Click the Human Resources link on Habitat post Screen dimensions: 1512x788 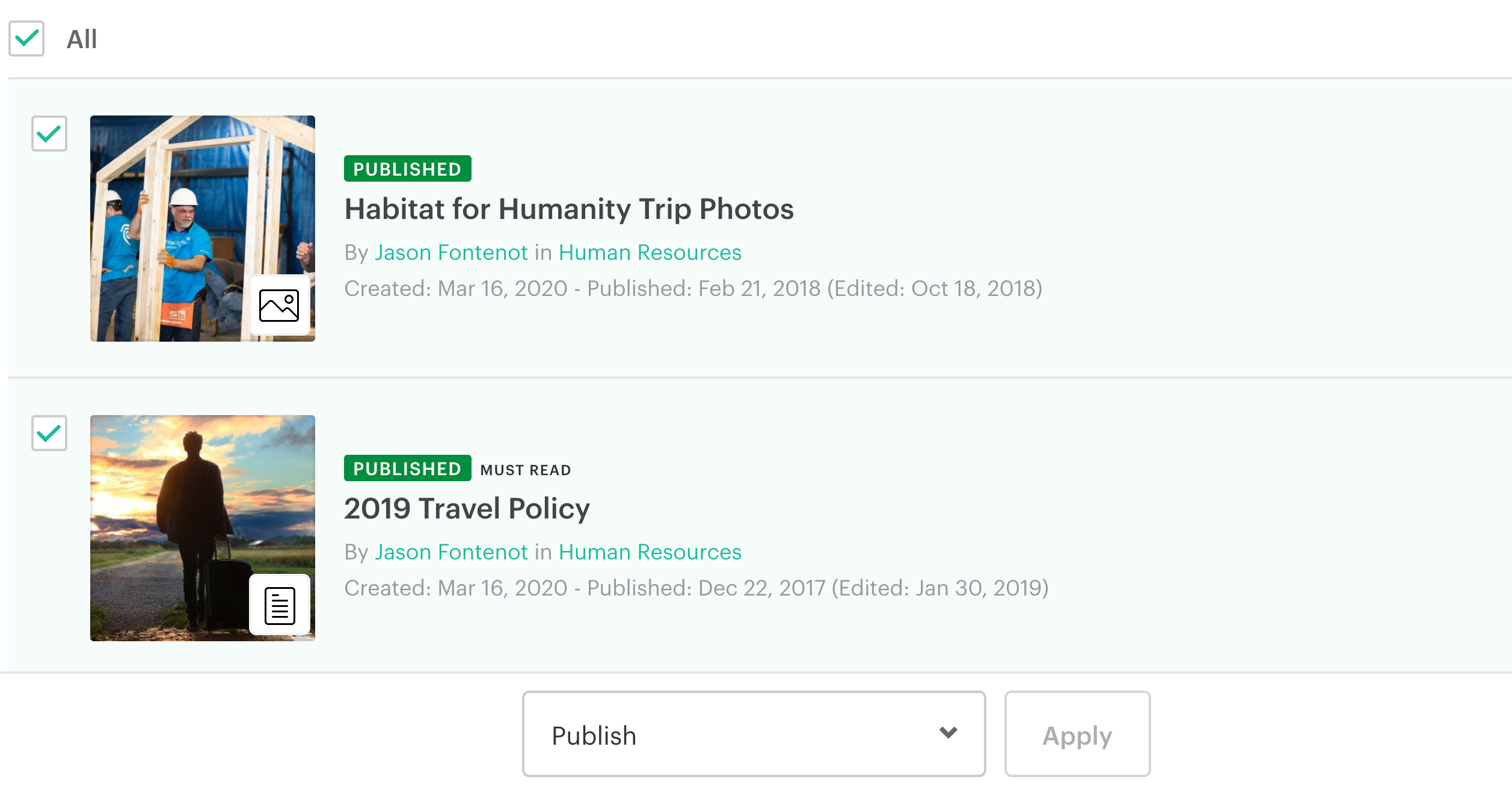coord(650,252)
